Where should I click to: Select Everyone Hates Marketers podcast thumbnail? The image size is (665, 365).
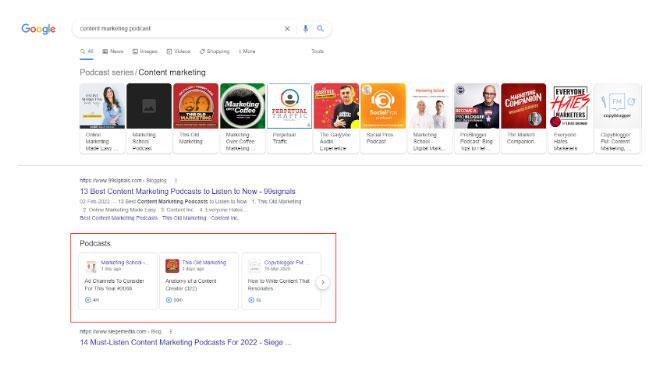pyautogui.click(x=570, y=106)
